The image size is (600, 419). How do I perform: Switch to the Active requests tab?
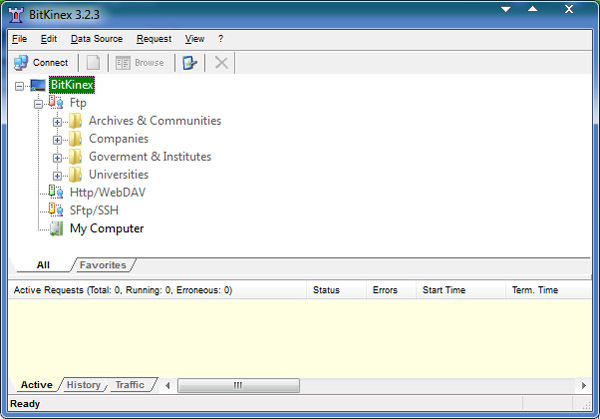click(x=36, y=385)
